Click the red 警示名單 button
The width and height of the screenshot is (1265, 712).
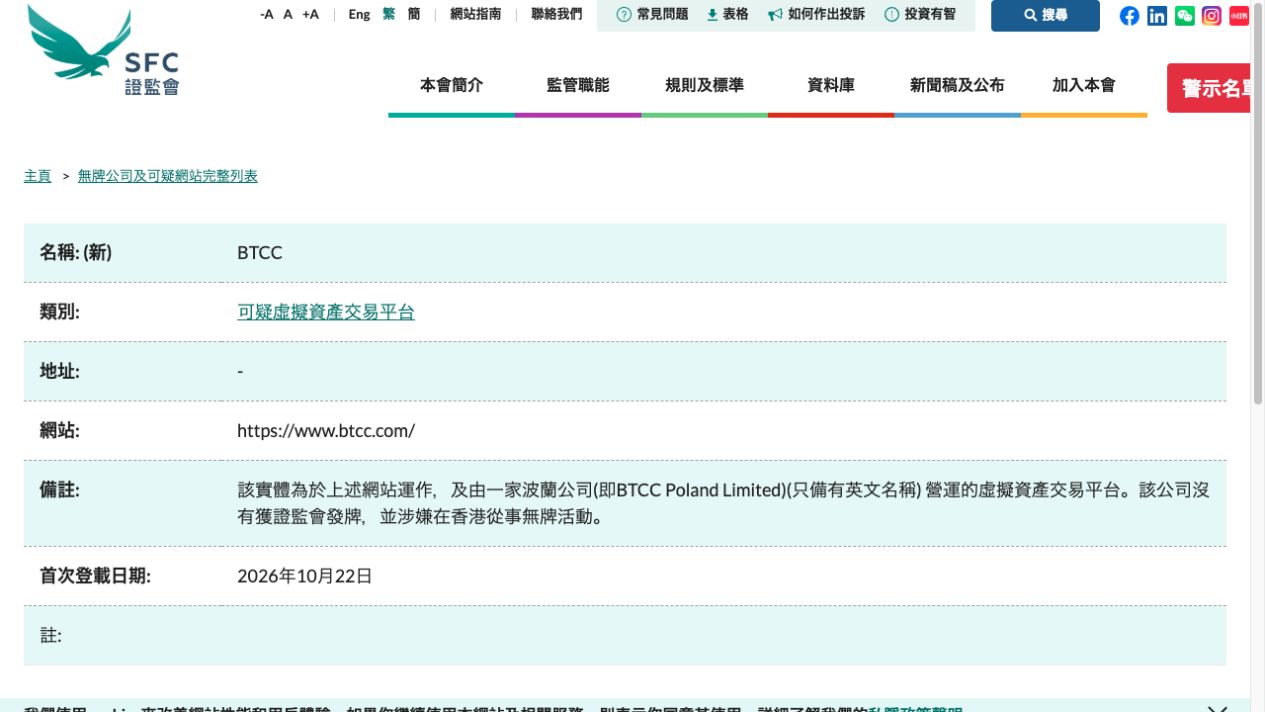click(1209, 88)
